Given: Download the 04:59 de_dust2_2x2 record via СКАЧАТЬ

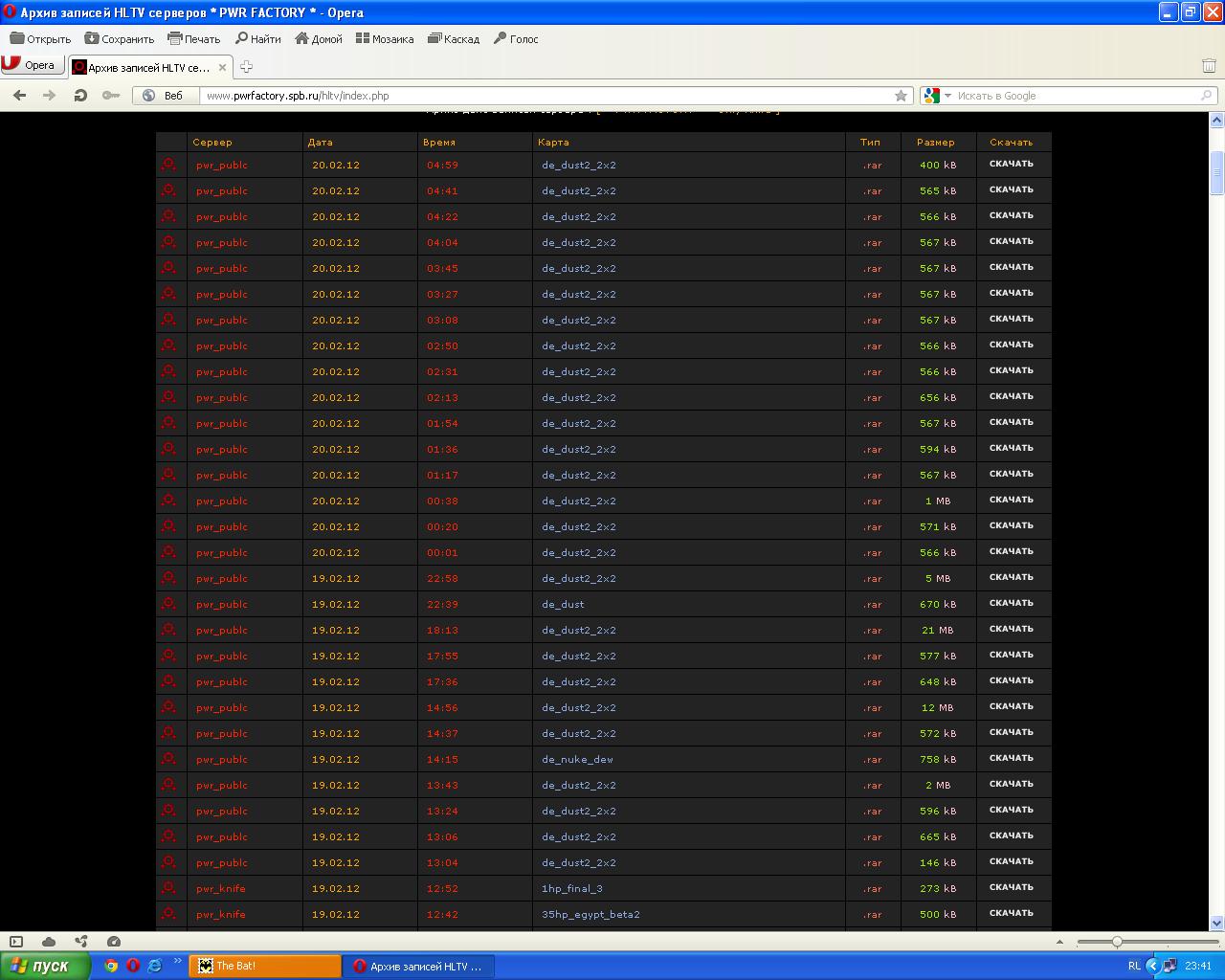Looking at the screenshot, I should pyautogui.click(x=1011, y=164).
